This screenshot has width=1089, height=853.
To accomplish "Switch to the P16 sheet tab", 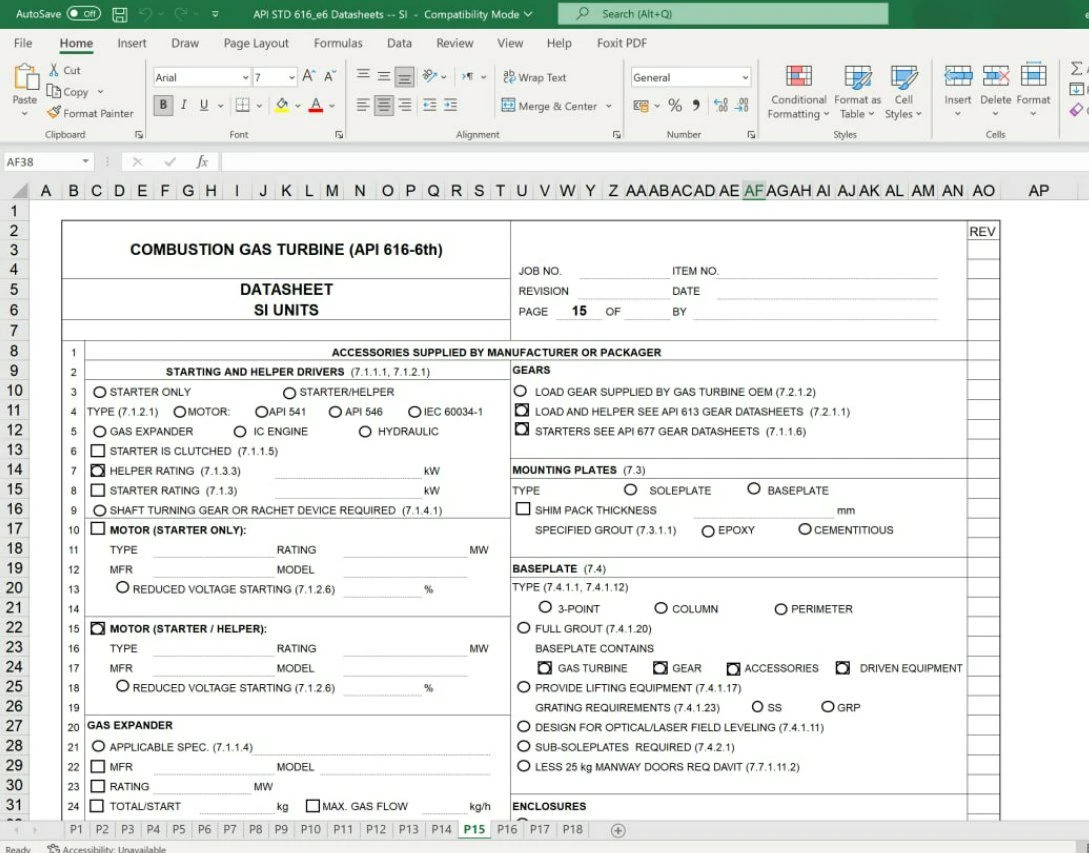I will tap(507, 829).
